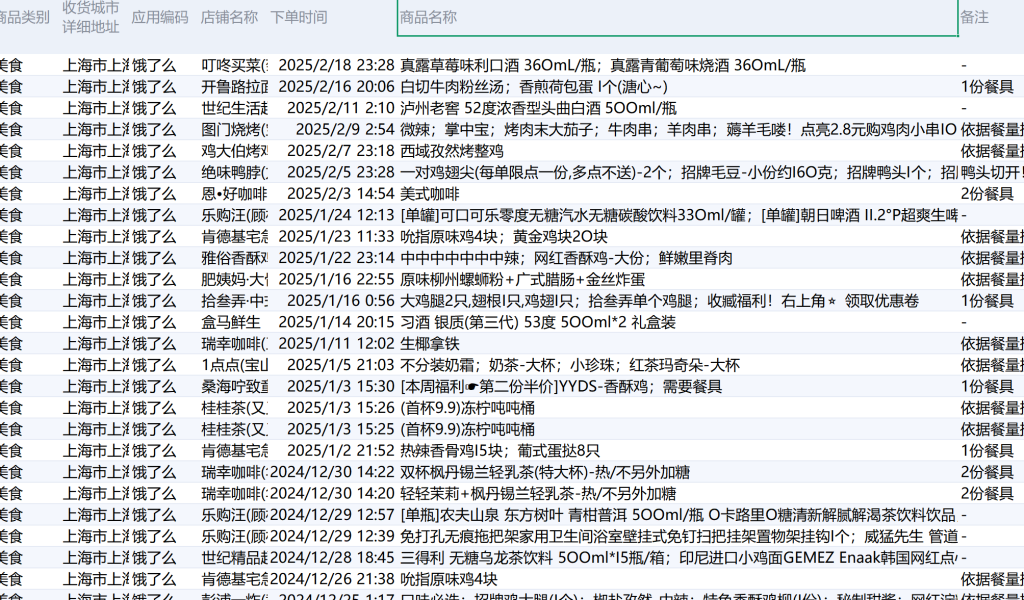
Task: Select the 热辣香骨鸡15块；葡式蛋挞8只 cell
Action: pos(500,451)
